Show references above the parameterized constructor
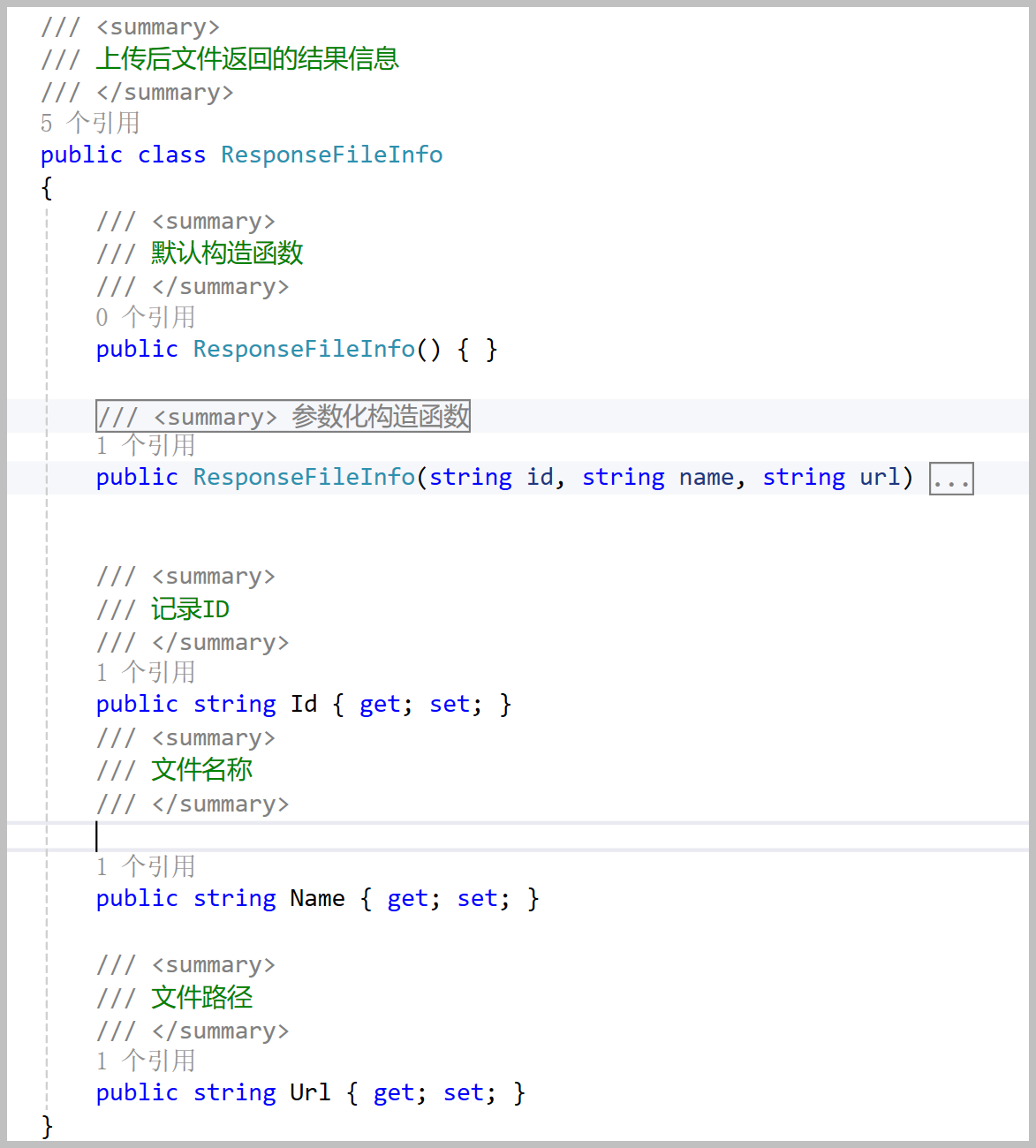Viewport: 1036px width, 1148px height. pos(146,445)
